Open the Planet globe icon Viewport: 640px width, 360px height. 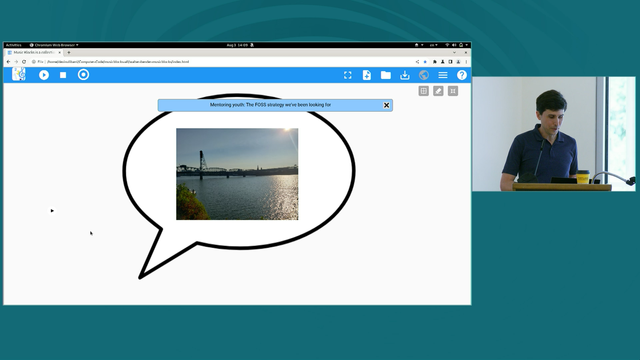tap(424, 75)
